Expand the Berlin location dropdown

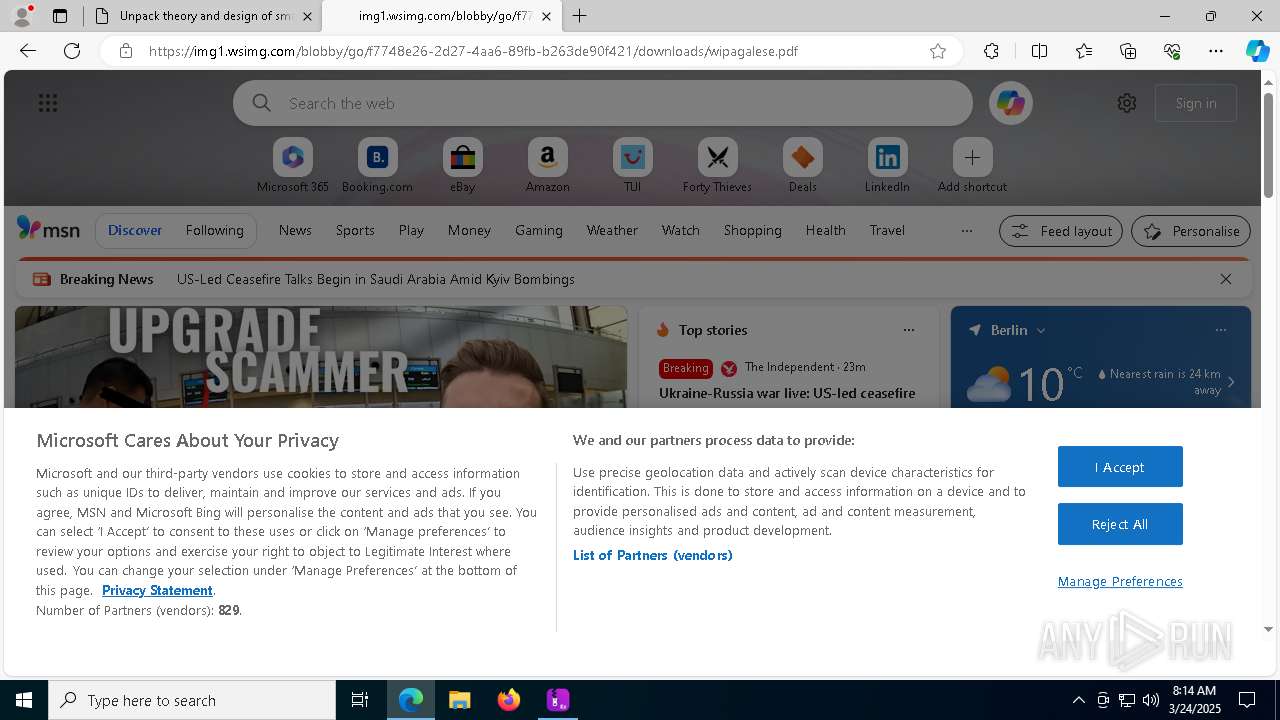pos(1041,330)
